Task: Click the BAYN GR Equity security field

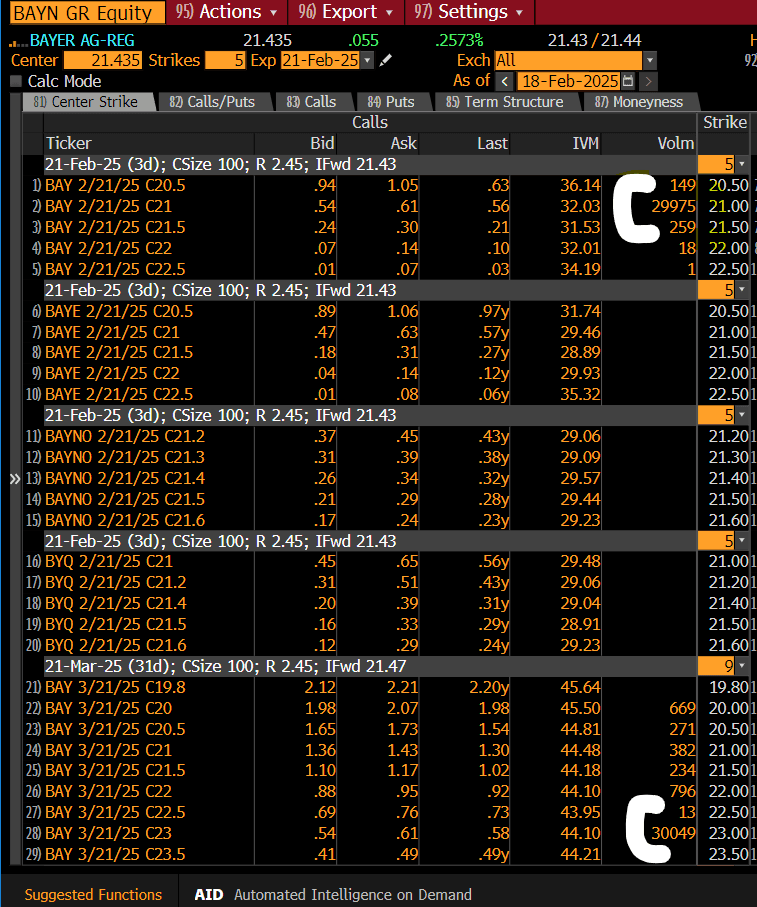Action: 87,12
